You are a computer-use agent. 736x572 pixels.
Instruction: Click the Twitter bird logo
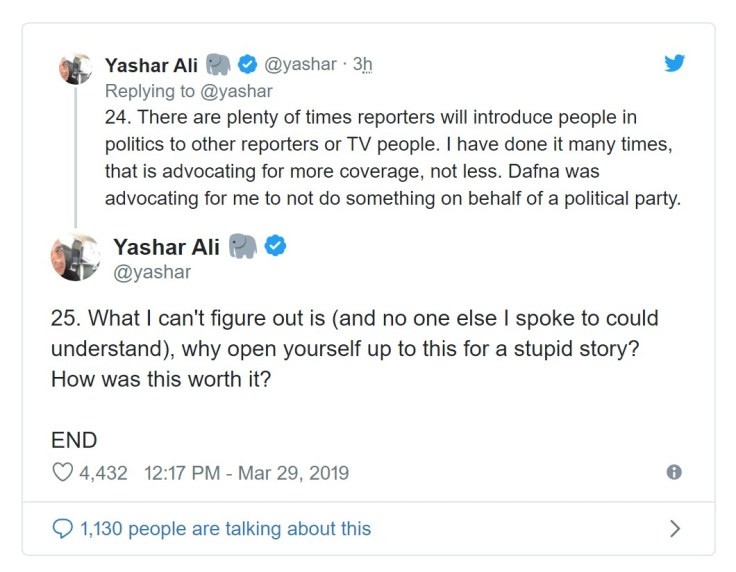pos(675,63)
